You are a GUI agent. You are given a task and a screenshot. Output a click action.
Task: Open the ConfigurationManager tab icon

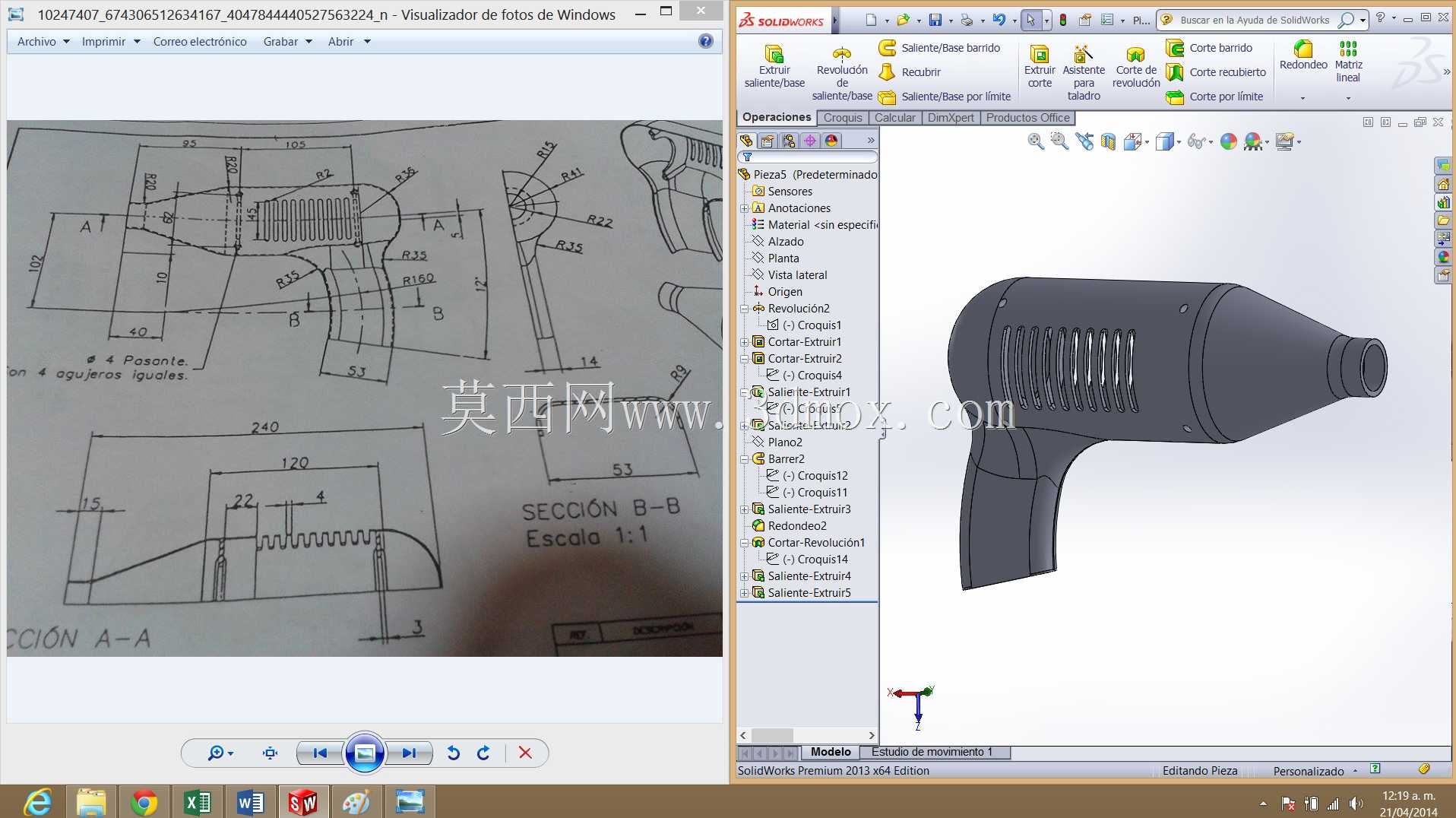click(x=789, y=141)
